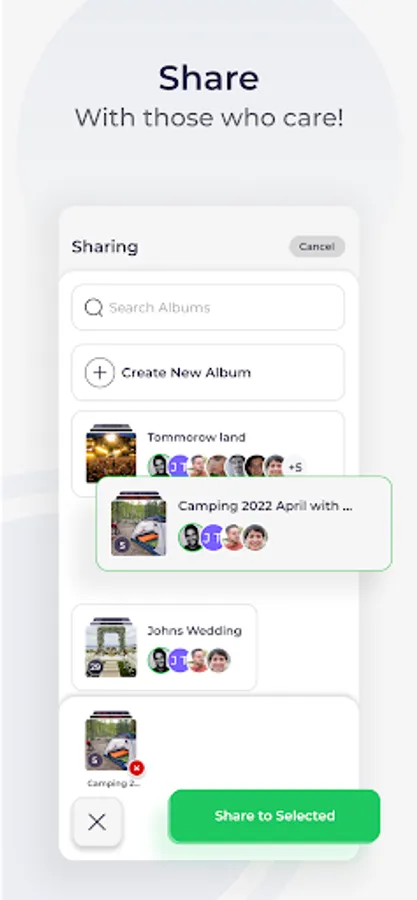417x900 pixels.
Task: Click the selected Camping thumbnail in bottom tray
Action: (x=111, y=742)
